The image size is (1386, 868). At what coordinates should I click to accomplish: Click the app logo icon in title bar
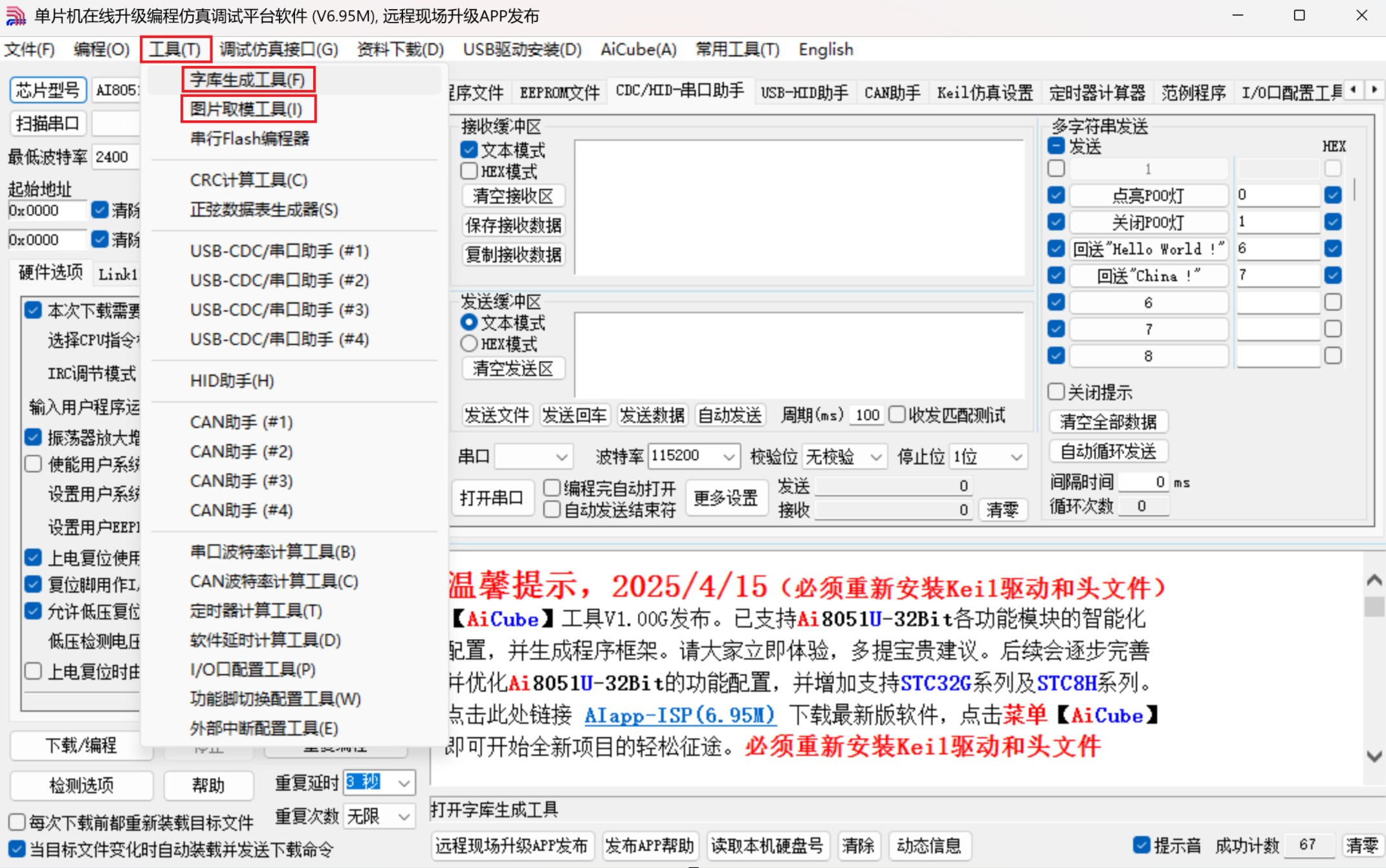point(16,16)
